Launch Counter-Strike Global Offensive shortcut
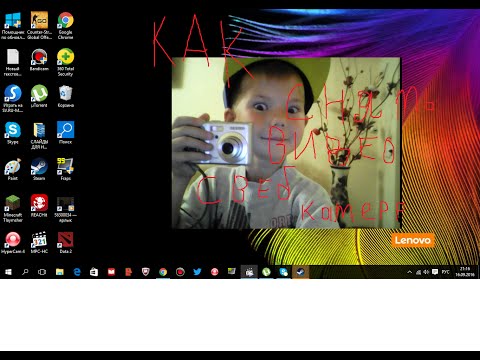 coord(39,25)
